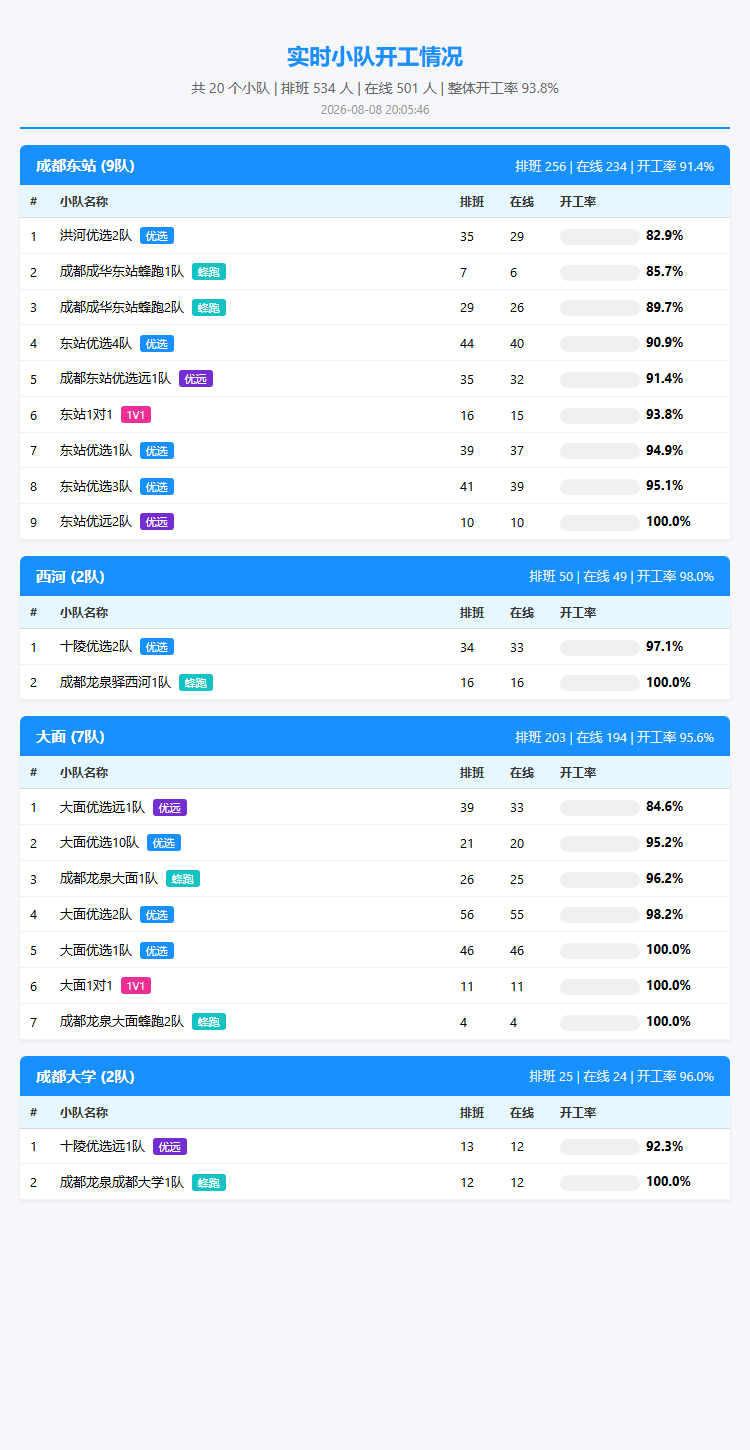Click the 优选 badge beside 洪河优选2队
Viewport: 750px width, 1450px height.
coord(157,236)
